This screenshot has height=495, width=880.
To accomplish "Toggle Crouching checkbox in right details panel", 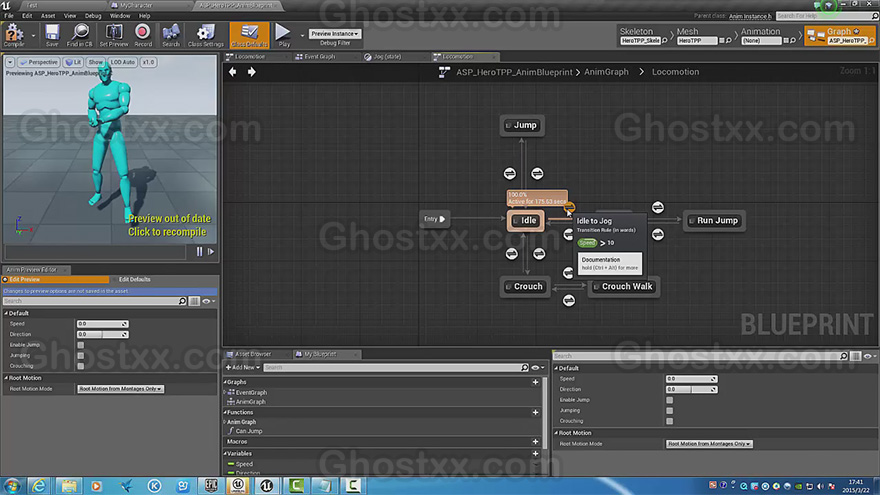I will pyautogui.click(x=670, y=421).
